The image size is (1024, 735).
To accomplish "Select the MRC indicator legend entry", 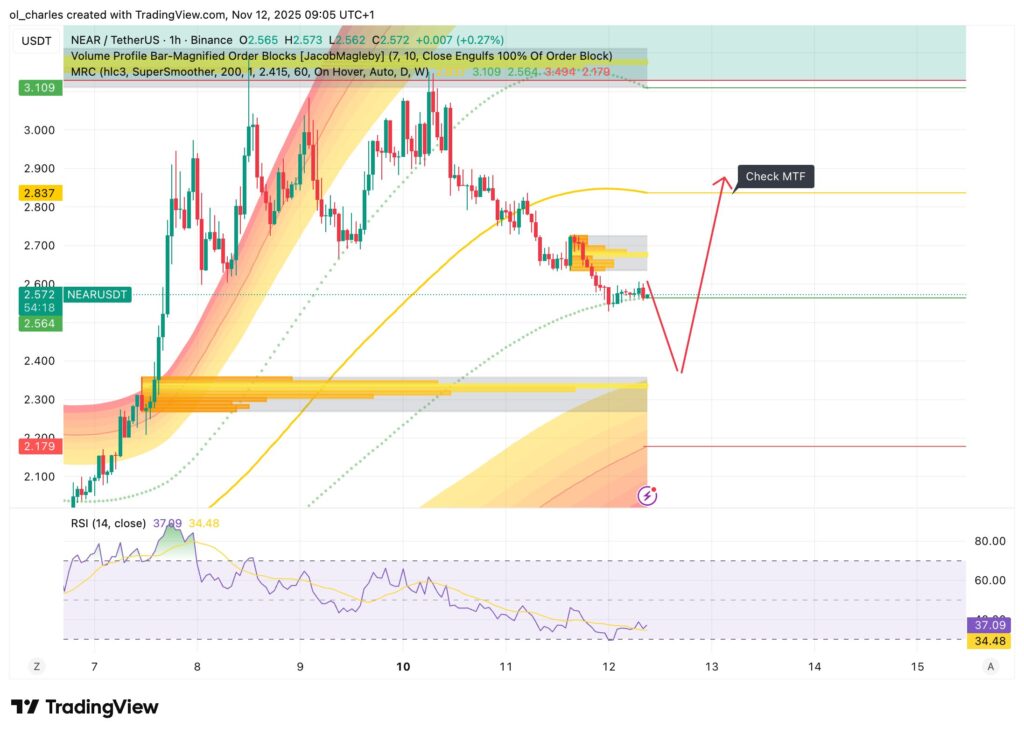I will click(x=250, y=71).
